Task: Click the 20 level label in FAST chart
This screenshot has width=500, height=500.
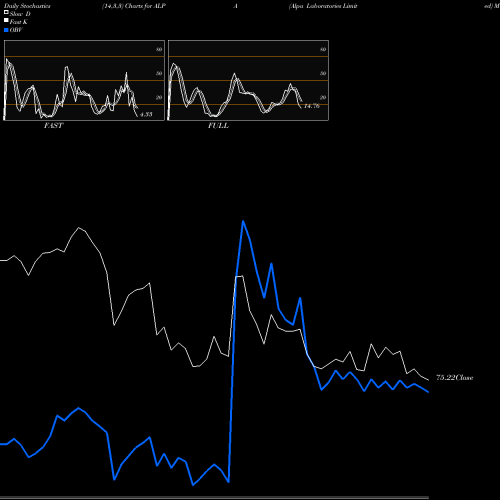Action: (x=159, y=97)
